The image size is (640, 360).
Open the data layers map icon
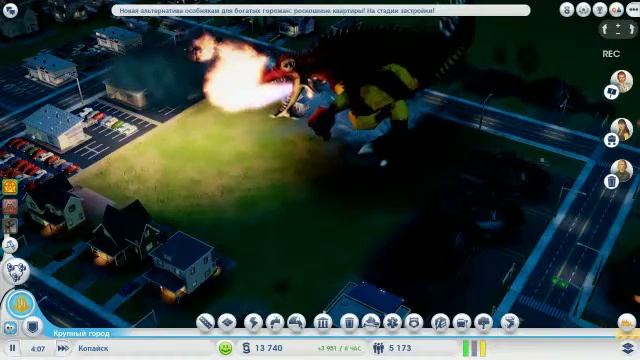tap(628, 348)
